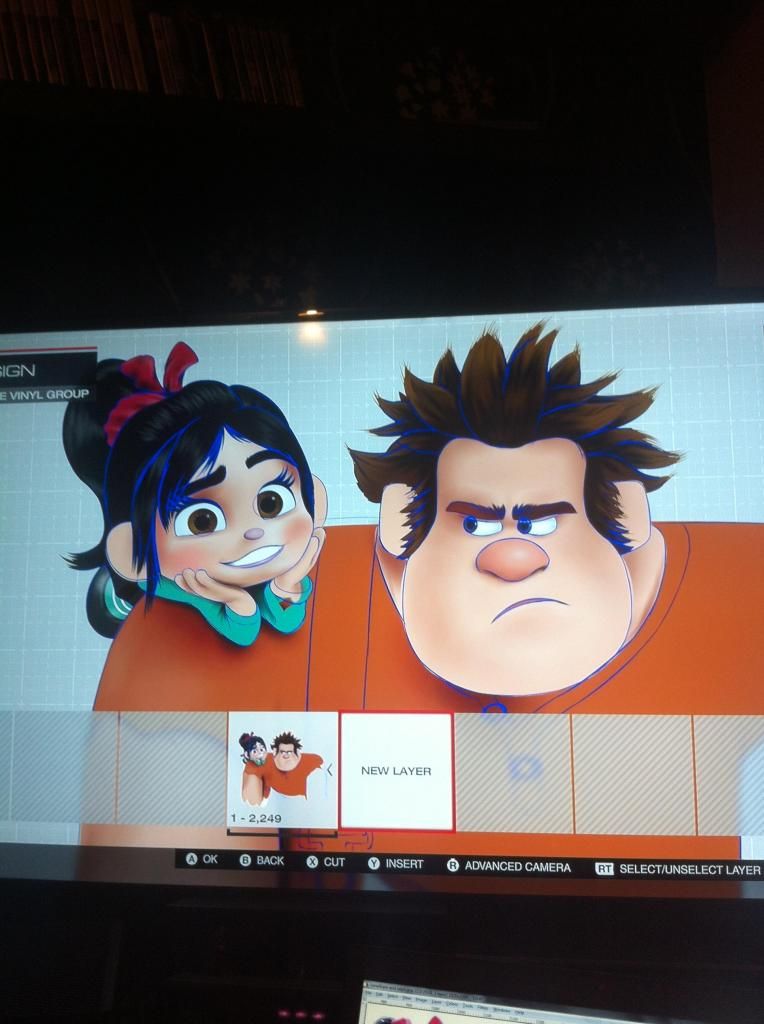Select the layer thumbnail labeled 1 - 2,249
Viewport: 764px width, 1024px height.
point(283,770)
